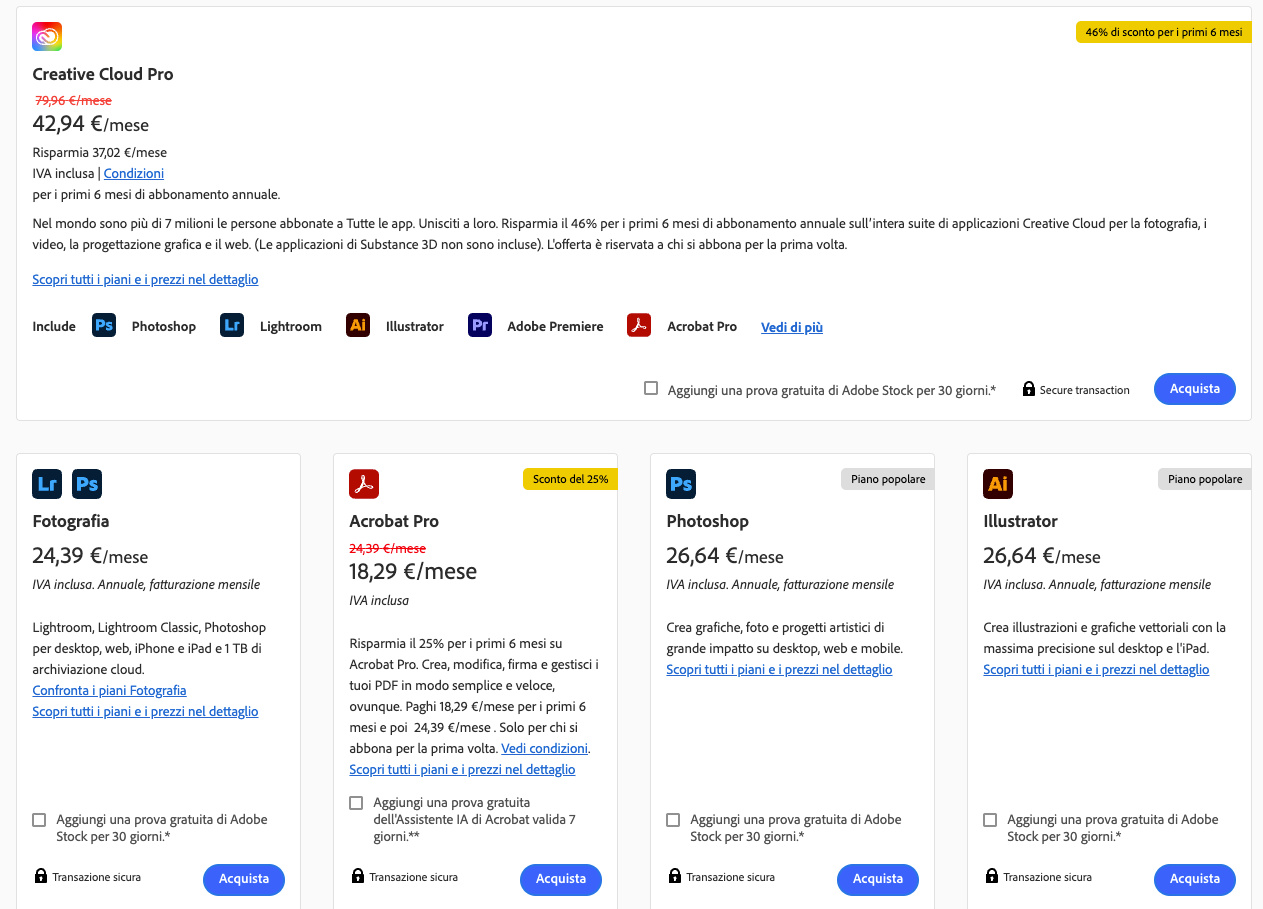
Task: Toggle Adobe Stock trial checkbox for Illustrator
Action: [x=990, y=820]
